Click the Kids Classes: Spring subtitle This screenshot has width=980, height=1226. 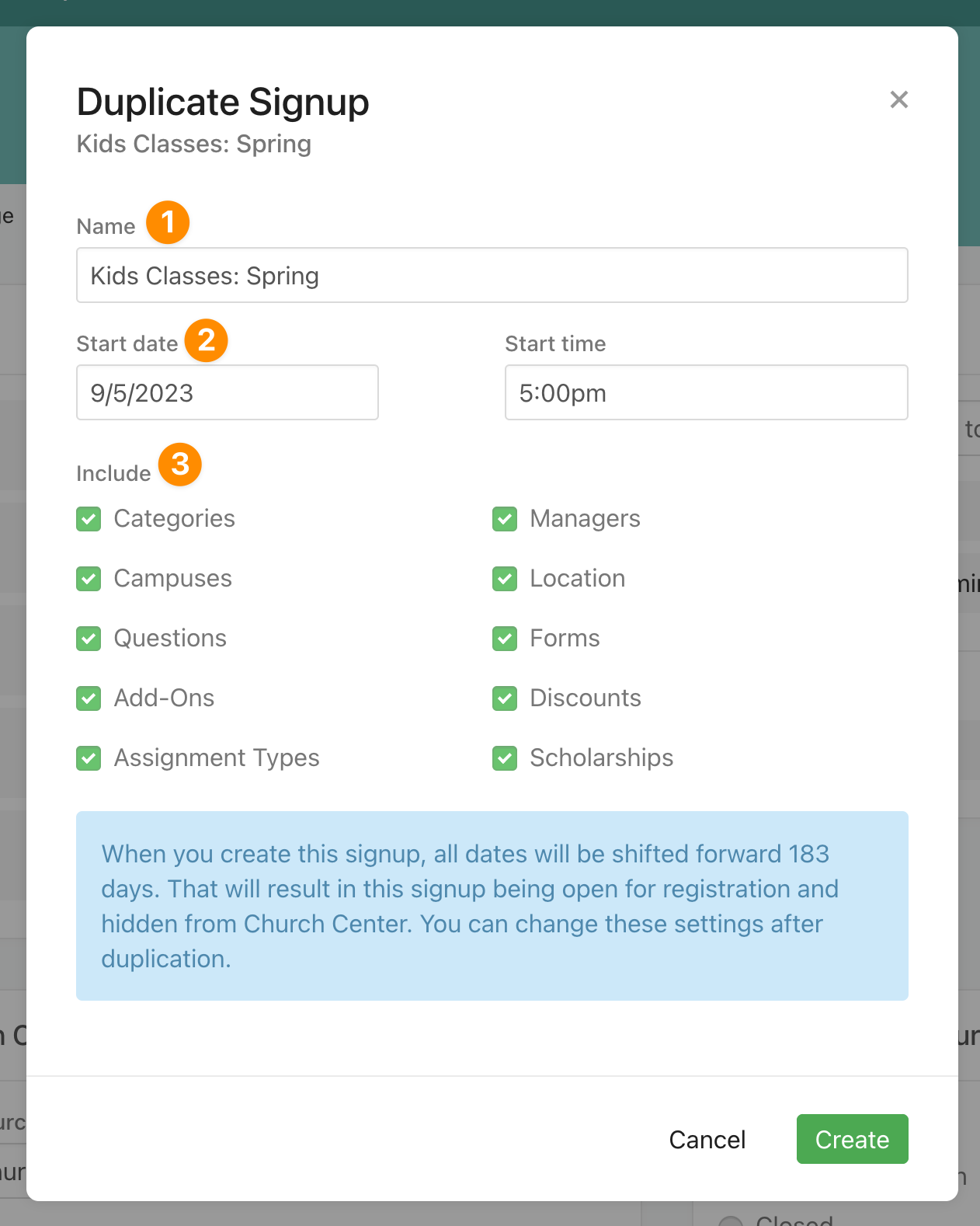(194, 144)
